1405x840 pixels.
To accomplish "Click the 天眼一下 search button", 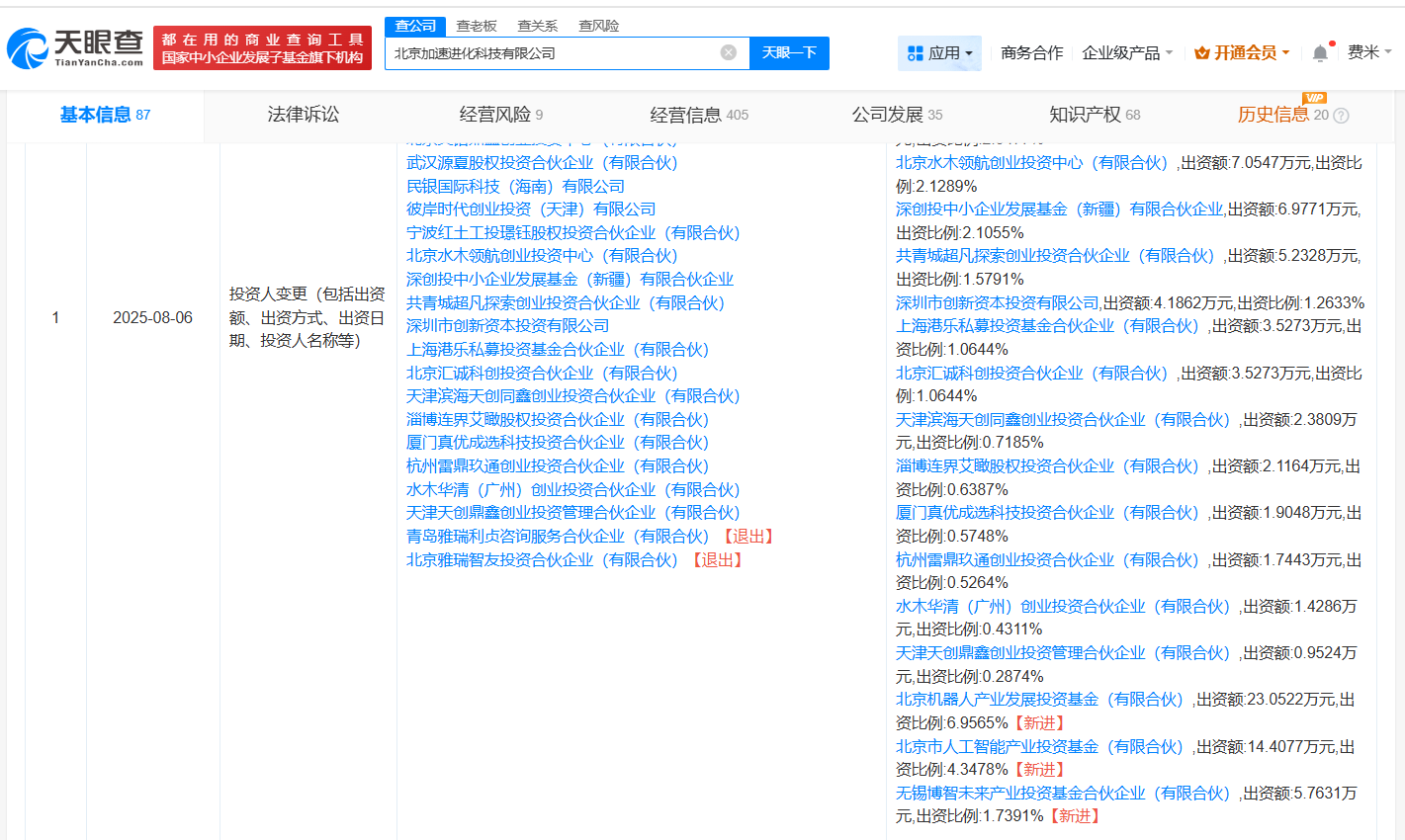I will tap(789, 52).
